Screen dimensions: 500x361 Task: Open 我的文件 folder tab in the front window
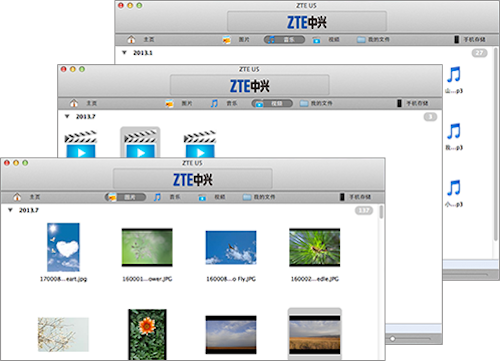[x=259, y=197]
